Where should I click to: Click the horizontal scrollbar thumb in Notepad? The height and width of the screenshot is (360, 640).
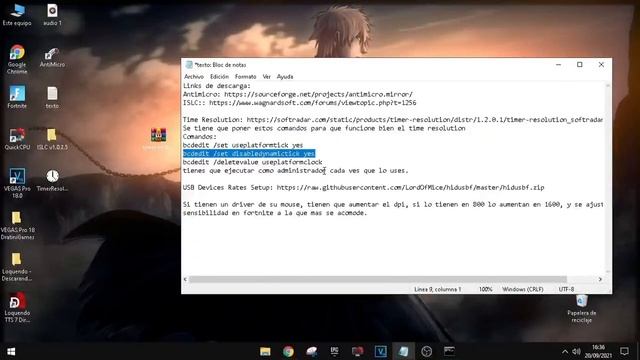coord(378,280)
